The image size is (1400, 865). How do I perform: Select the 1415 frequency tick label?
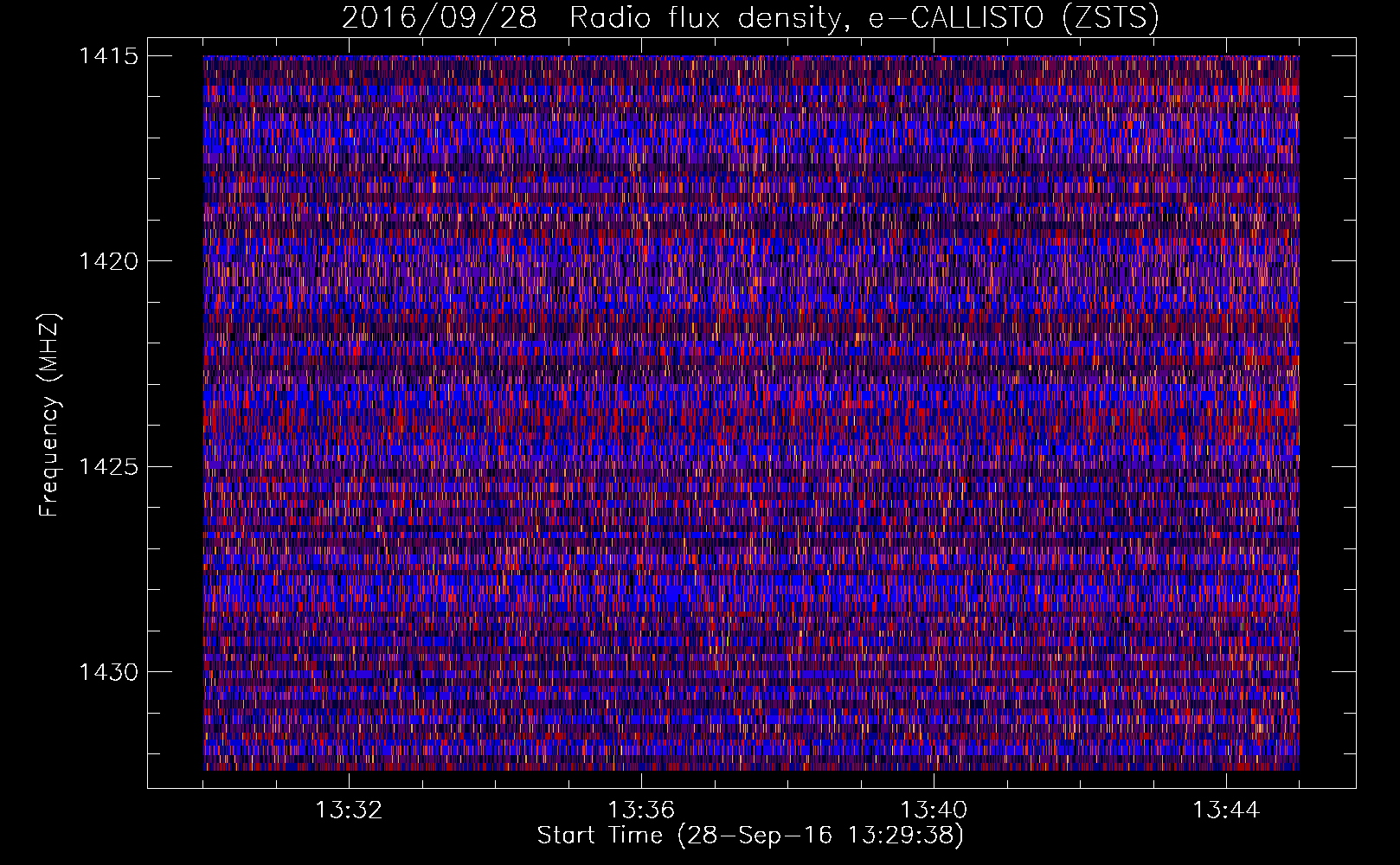click(x=108, y=56)
